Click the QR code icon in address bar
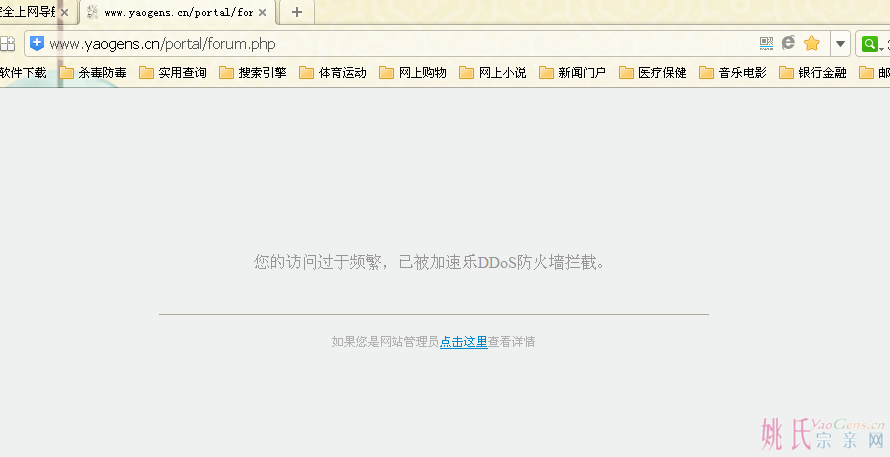Viewport: 890px width, 457px height. pyautogui.click(x=767, y=43)
